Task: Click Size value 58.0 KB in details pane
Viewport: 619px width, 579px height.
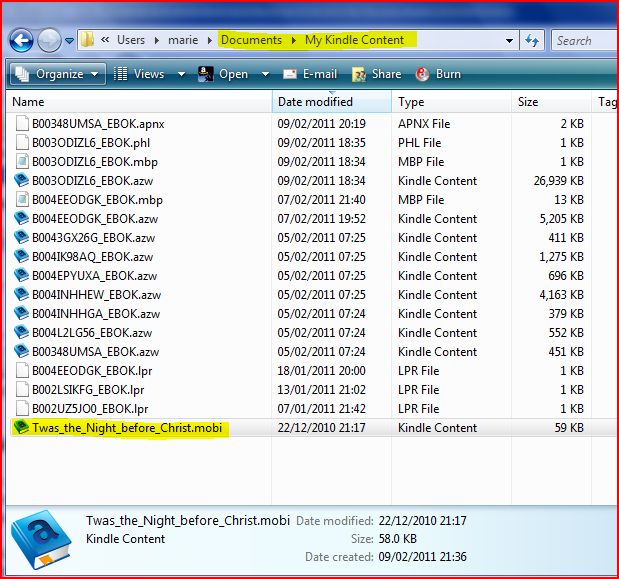Action: pyautogui.click(x=398, y=539)
